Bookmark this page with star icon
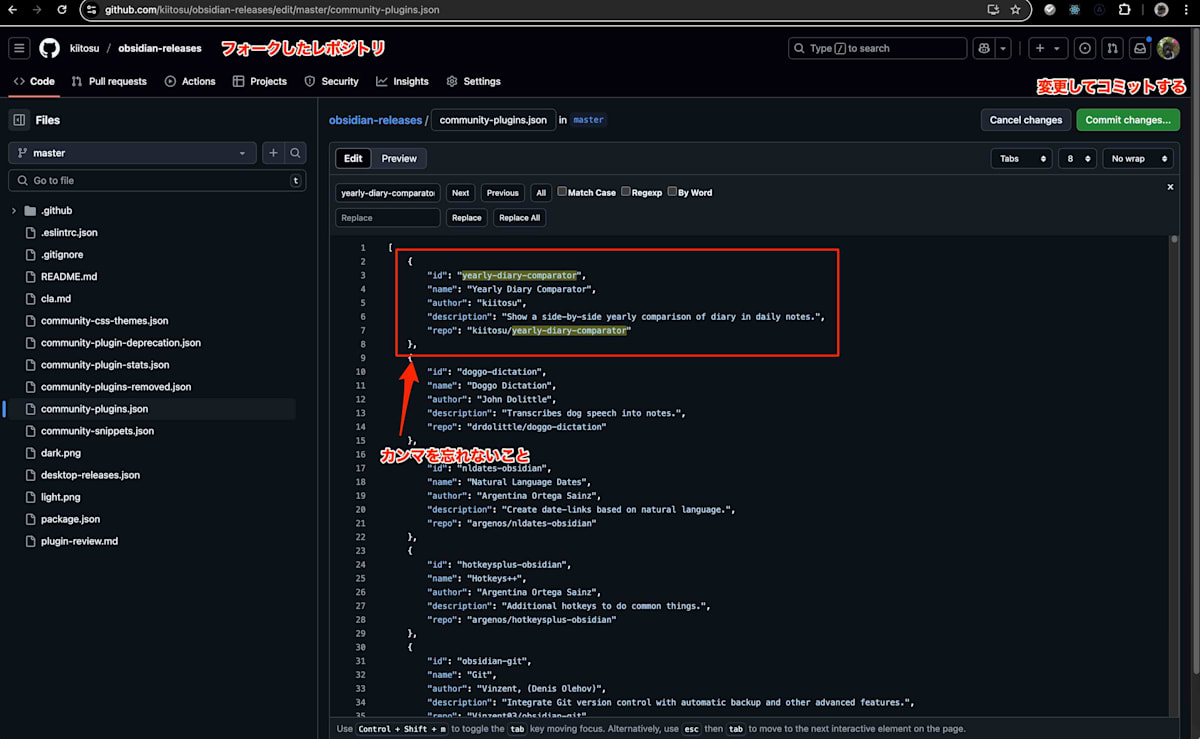 pos(1015,10)
